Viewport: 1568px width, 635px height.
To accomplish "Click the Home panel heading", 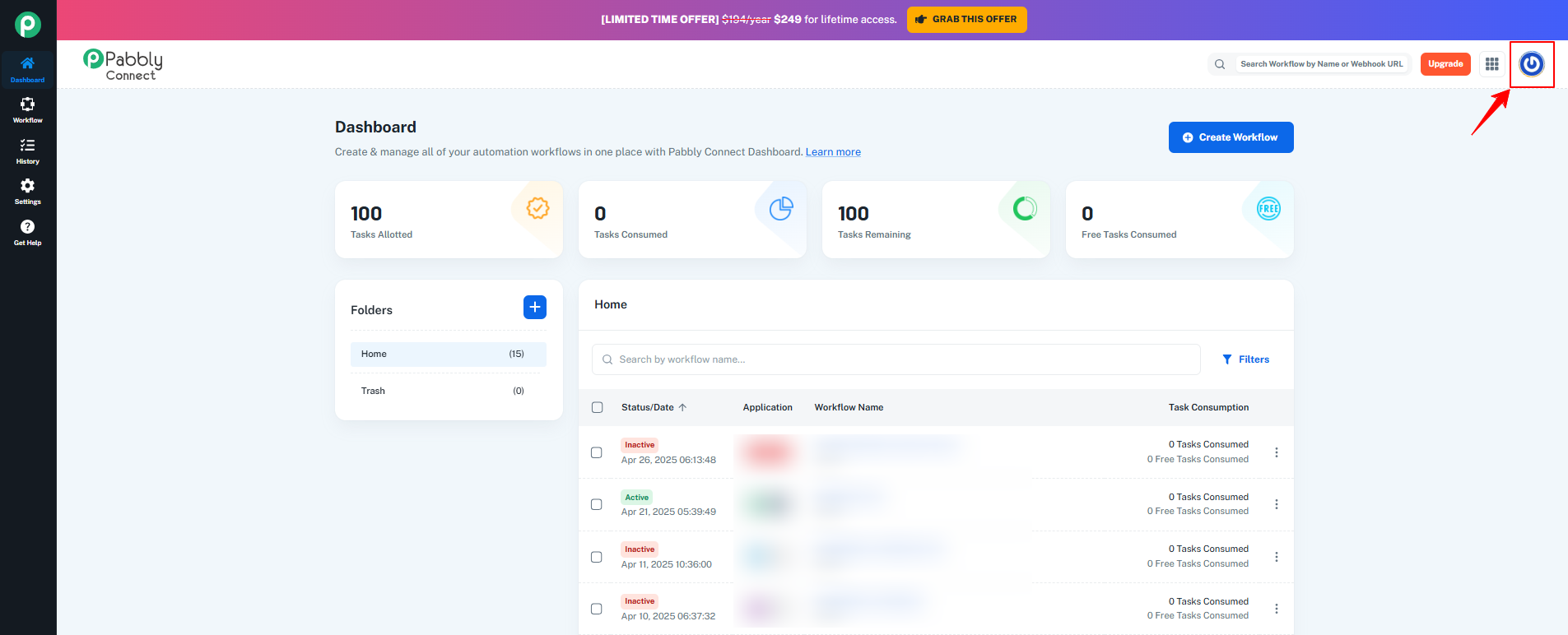I will coord(611,304).
